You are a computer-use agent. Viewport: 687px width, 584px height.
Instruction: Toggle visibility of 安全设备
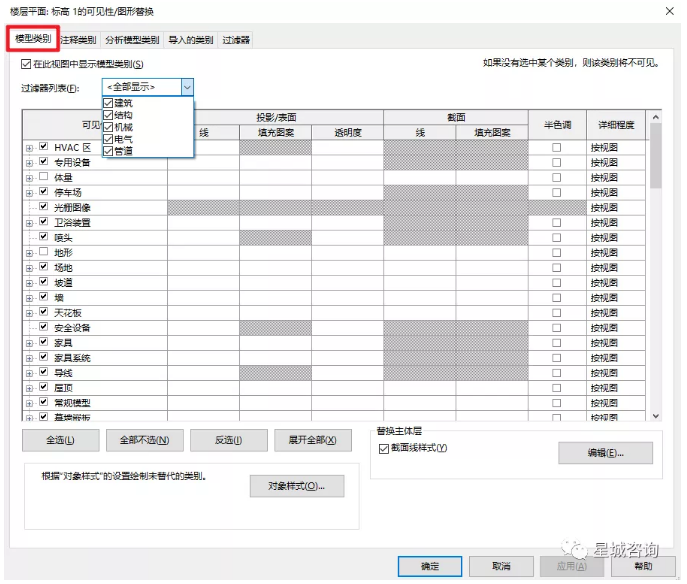[x=43, y=326]
